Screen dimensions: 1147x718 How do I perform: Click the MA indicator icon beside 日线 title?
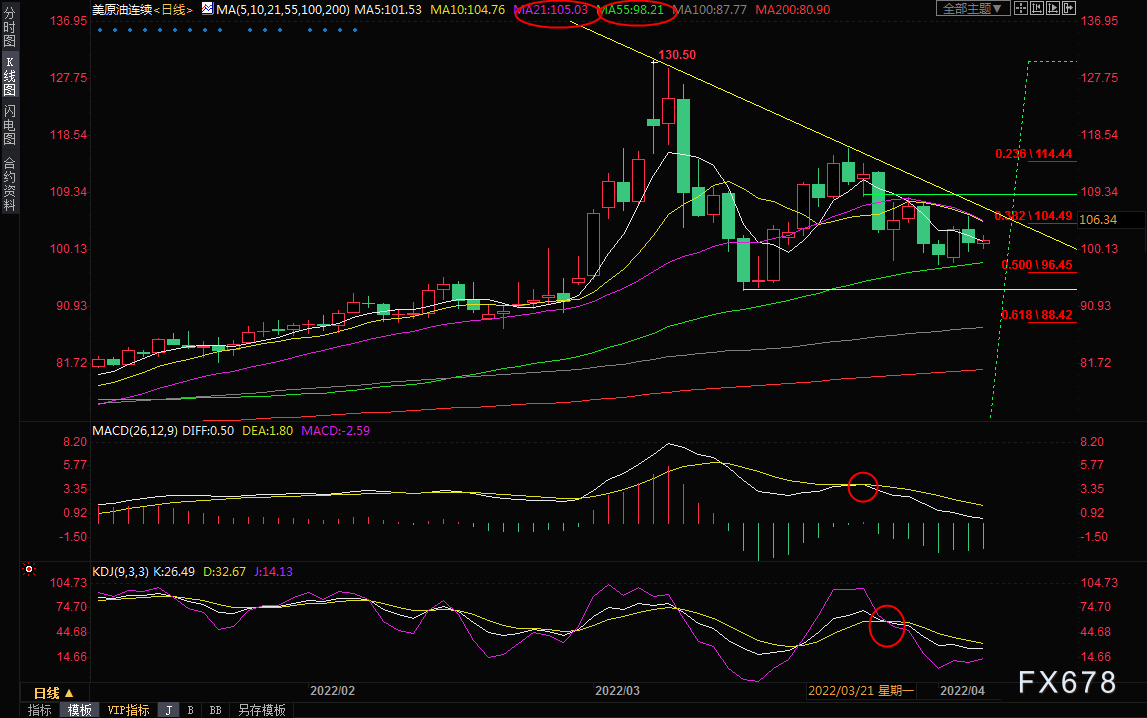[207, 9]
